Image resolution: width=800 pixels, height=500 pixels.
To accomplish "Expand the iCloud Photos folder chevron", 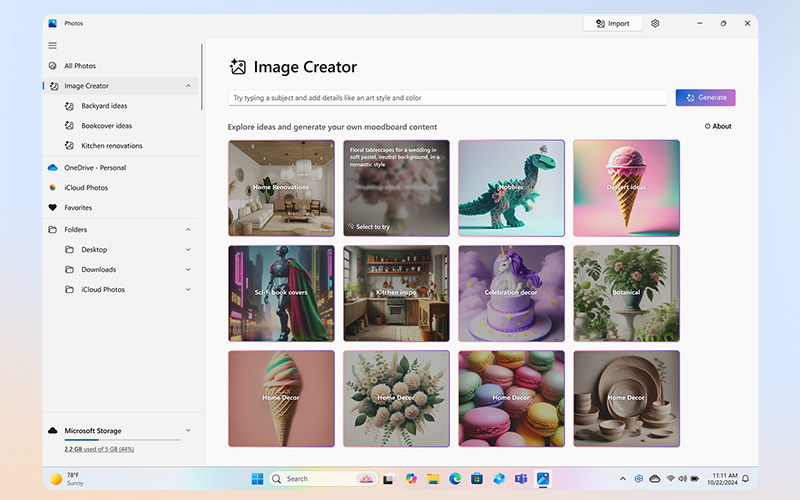I will [x=188, y=289].
